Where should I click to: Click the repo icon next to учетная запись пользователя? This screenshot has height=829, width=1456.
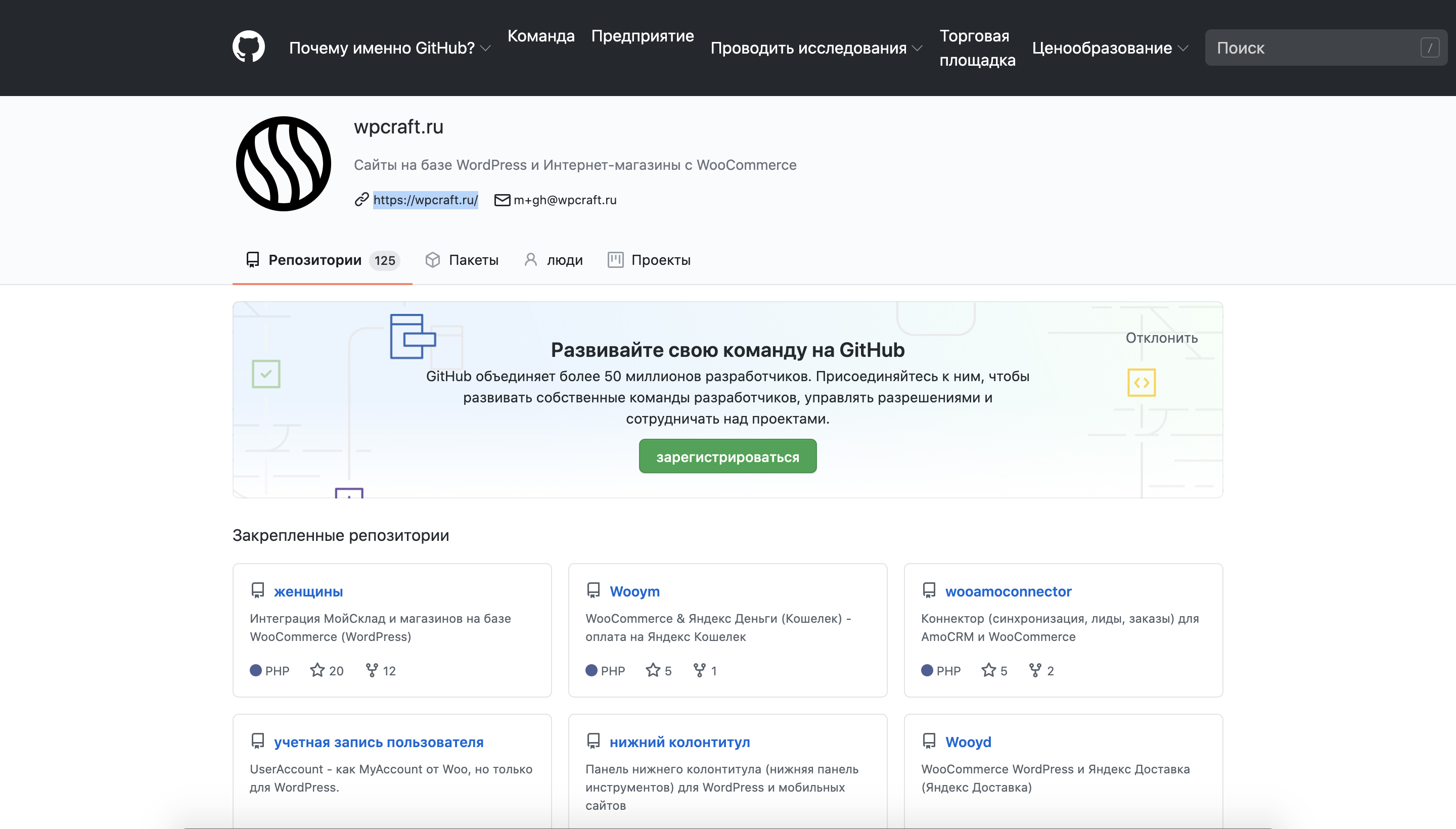258,742
